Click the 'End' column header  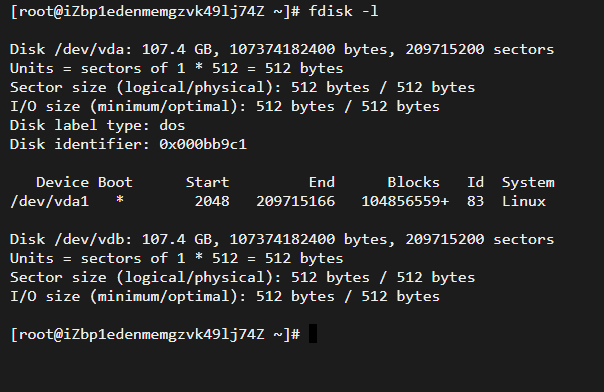(322, 182)
